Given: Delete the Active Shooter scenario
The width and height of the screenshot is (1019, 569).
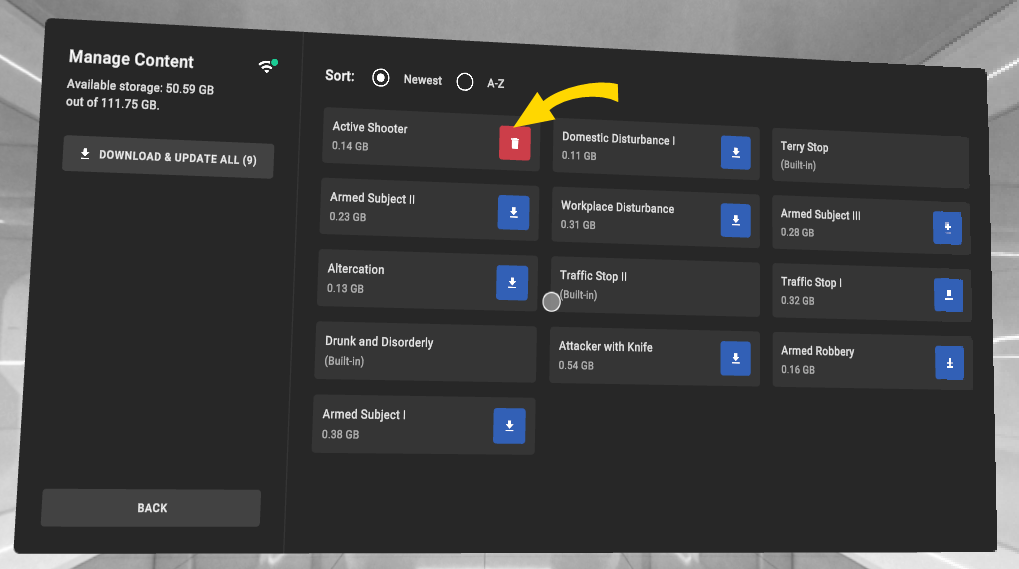Looking at the screenshot, I should coord(514,143).
